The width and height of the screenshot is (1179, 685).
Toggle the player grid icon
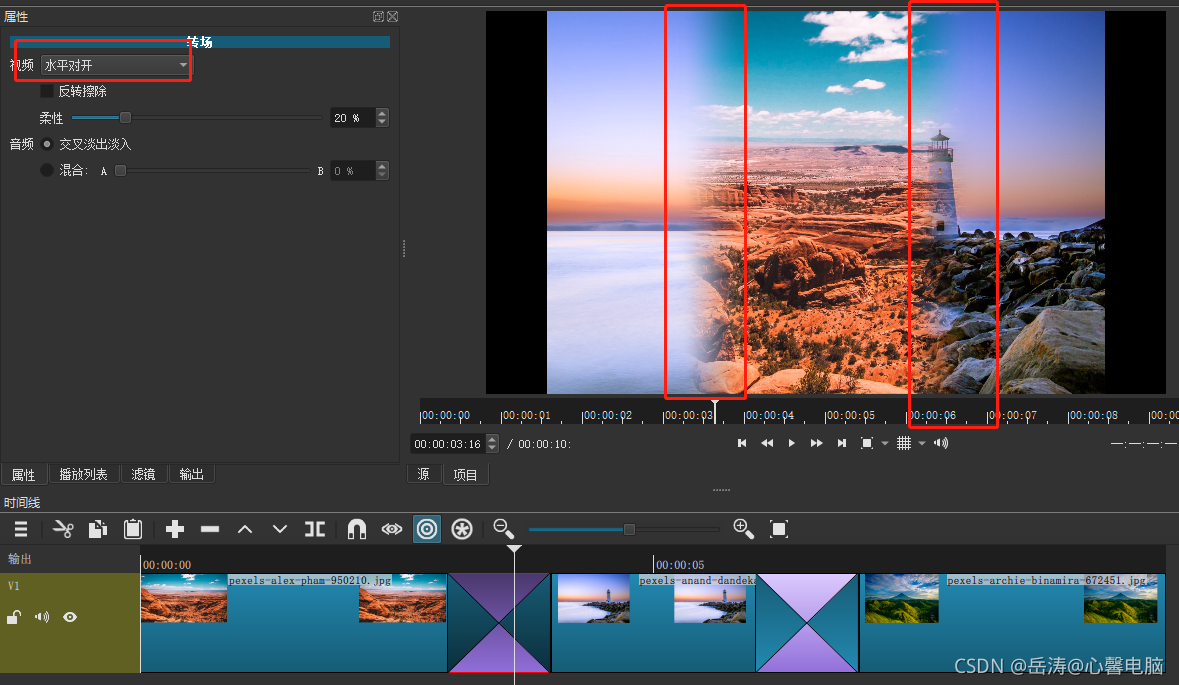click(904, 444)
